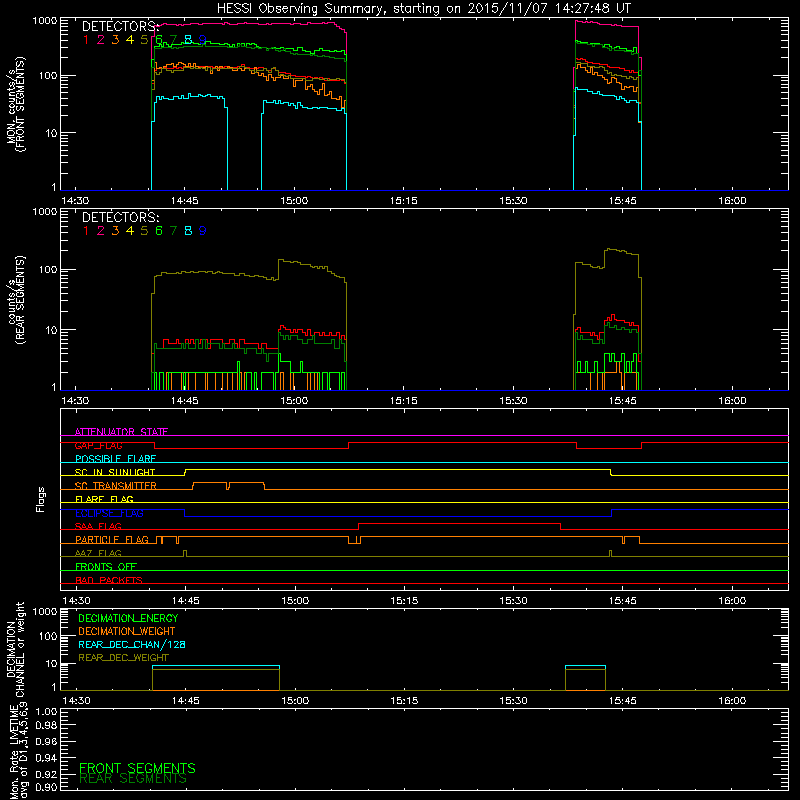Screen dimensions: 800x800
Task: Click the 16:00 tick label under the decimation panel
Action: pos(732,701)
